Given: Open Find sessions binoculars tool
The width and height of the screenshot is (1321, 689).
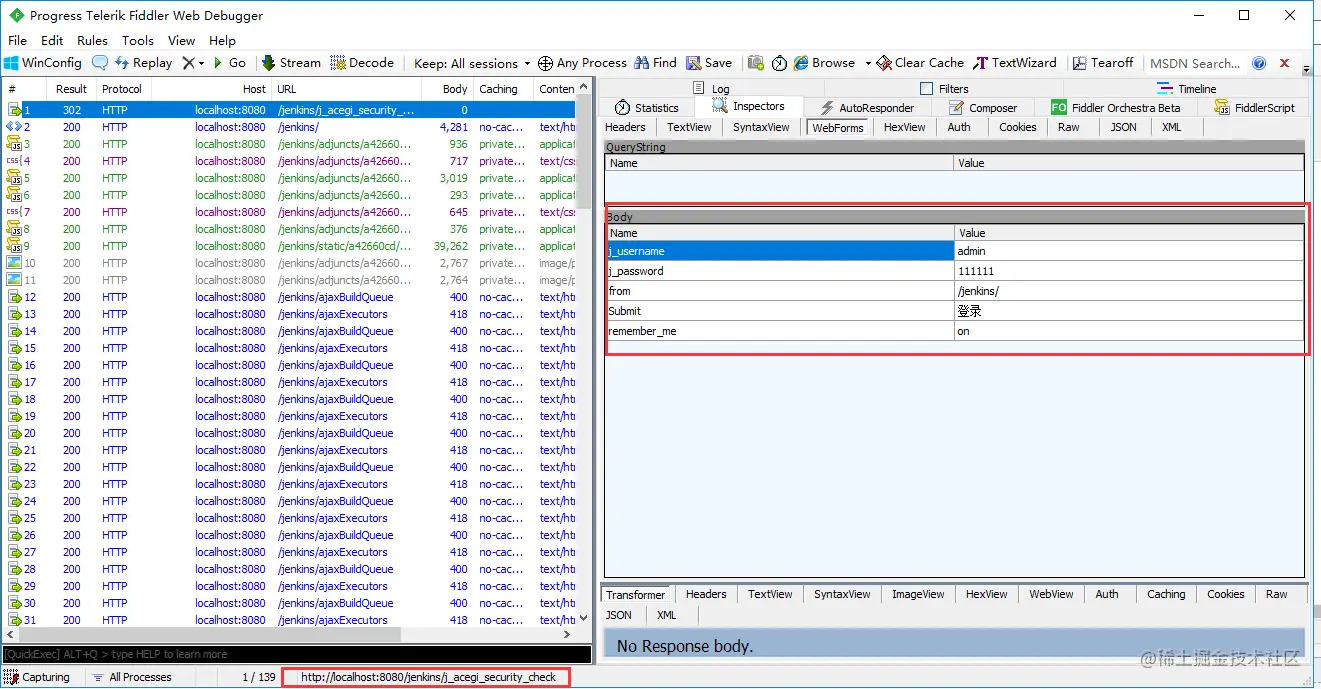Looking at the screenshot, I should (655, 63).
